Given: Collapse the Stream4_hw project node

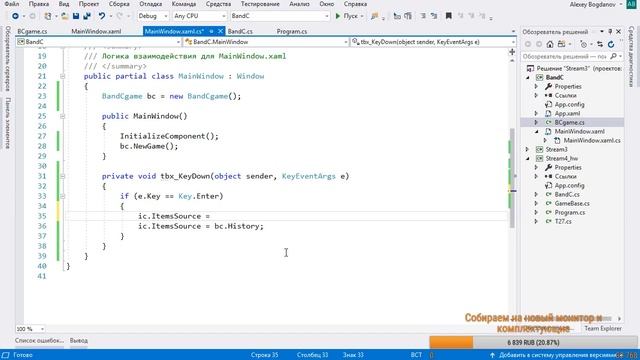Looking at the screenshot, I should (528, 158).
